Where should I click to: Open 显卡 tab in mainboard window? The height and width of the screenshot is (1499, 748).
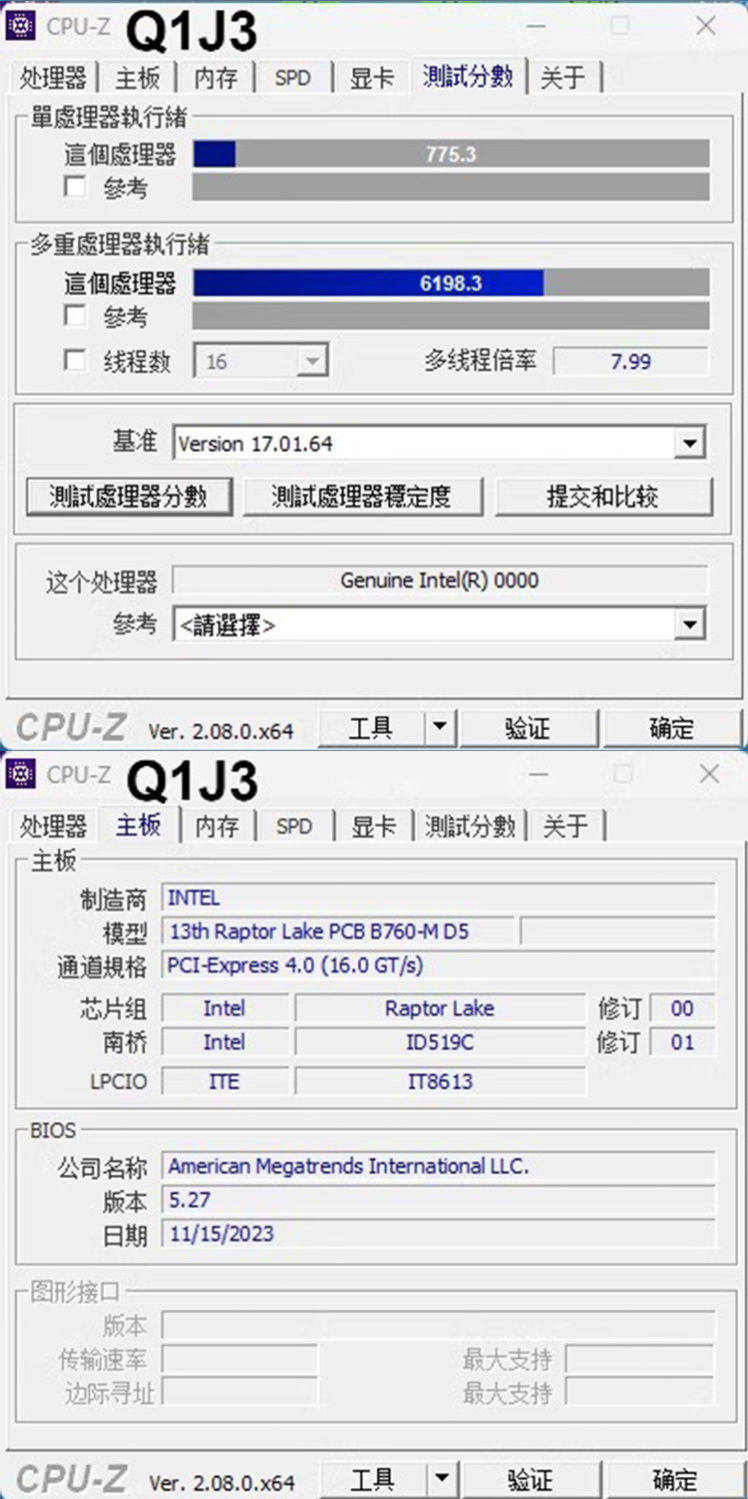373,826
